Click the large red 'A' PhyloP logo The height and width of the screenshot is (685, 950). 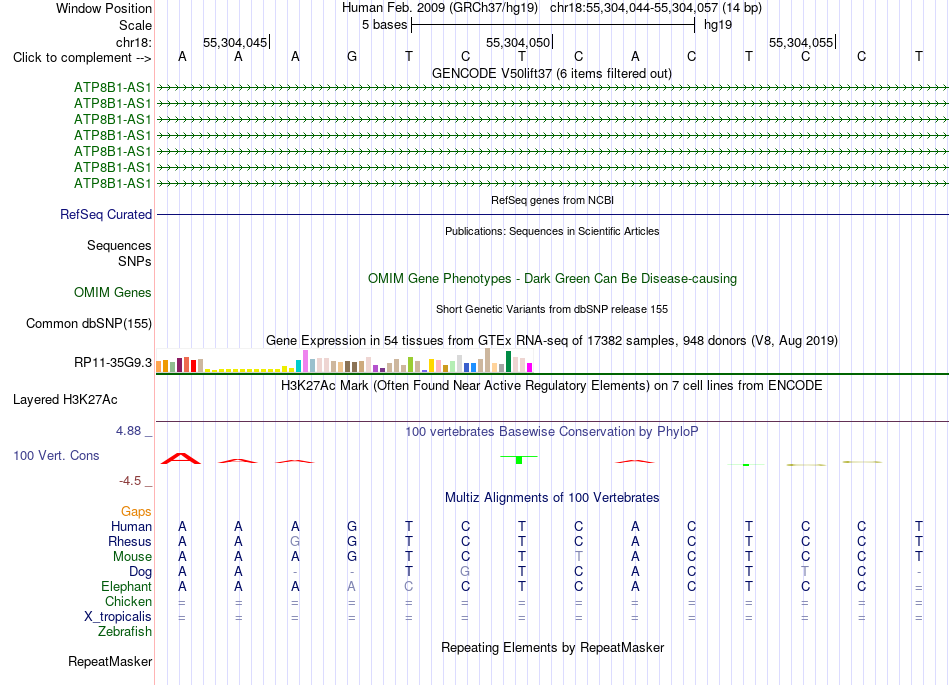click(181, 458)
